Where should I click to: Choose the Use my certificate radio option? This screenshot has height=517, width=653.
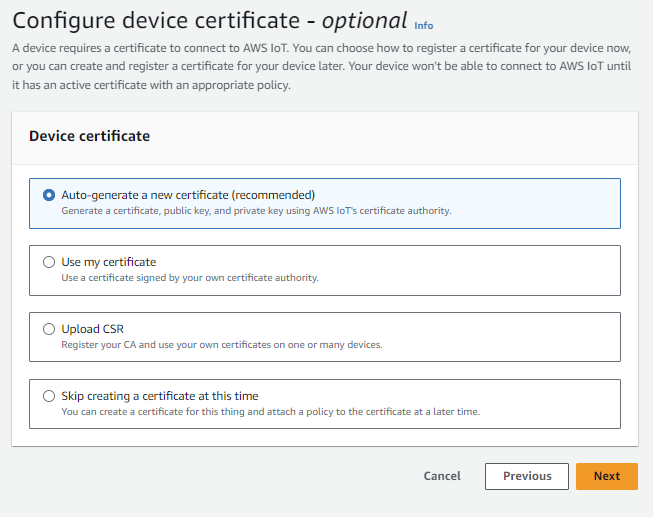[x=49, y=262]
